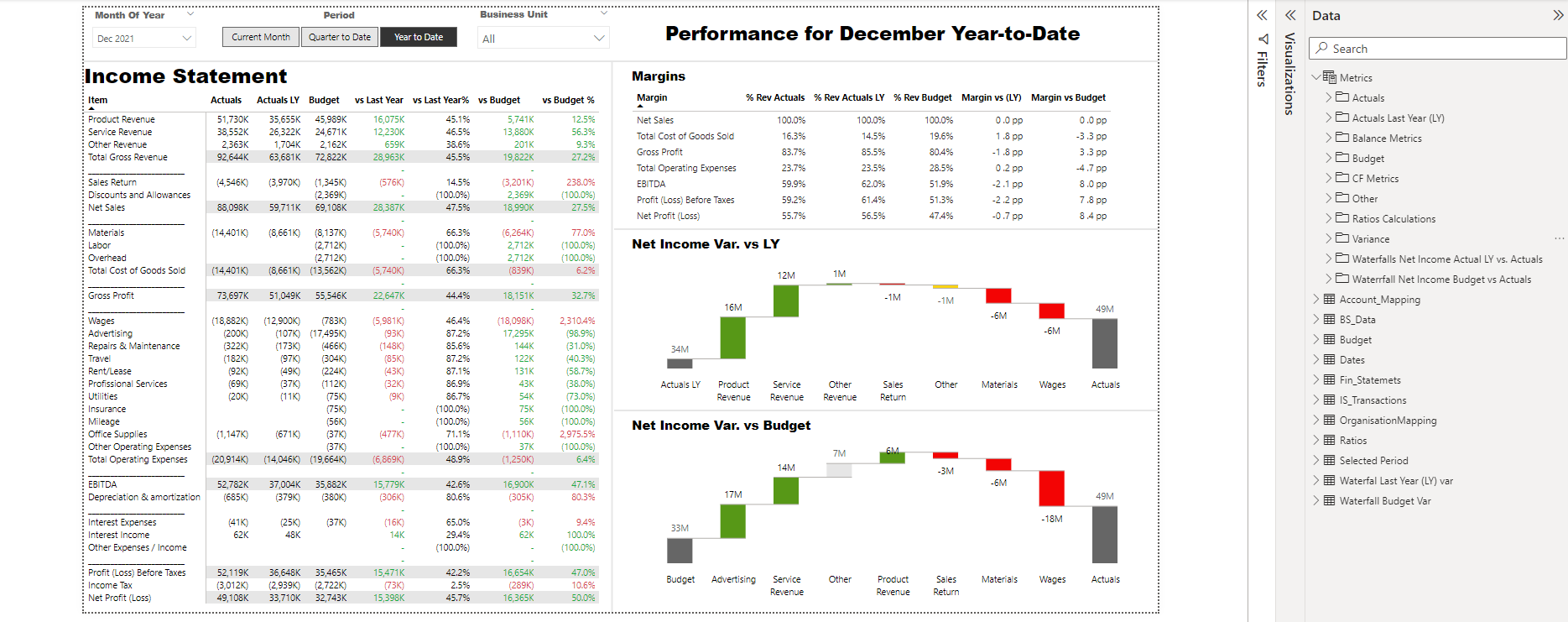Sort income table by Actuals column header

[x=226, y=100]
